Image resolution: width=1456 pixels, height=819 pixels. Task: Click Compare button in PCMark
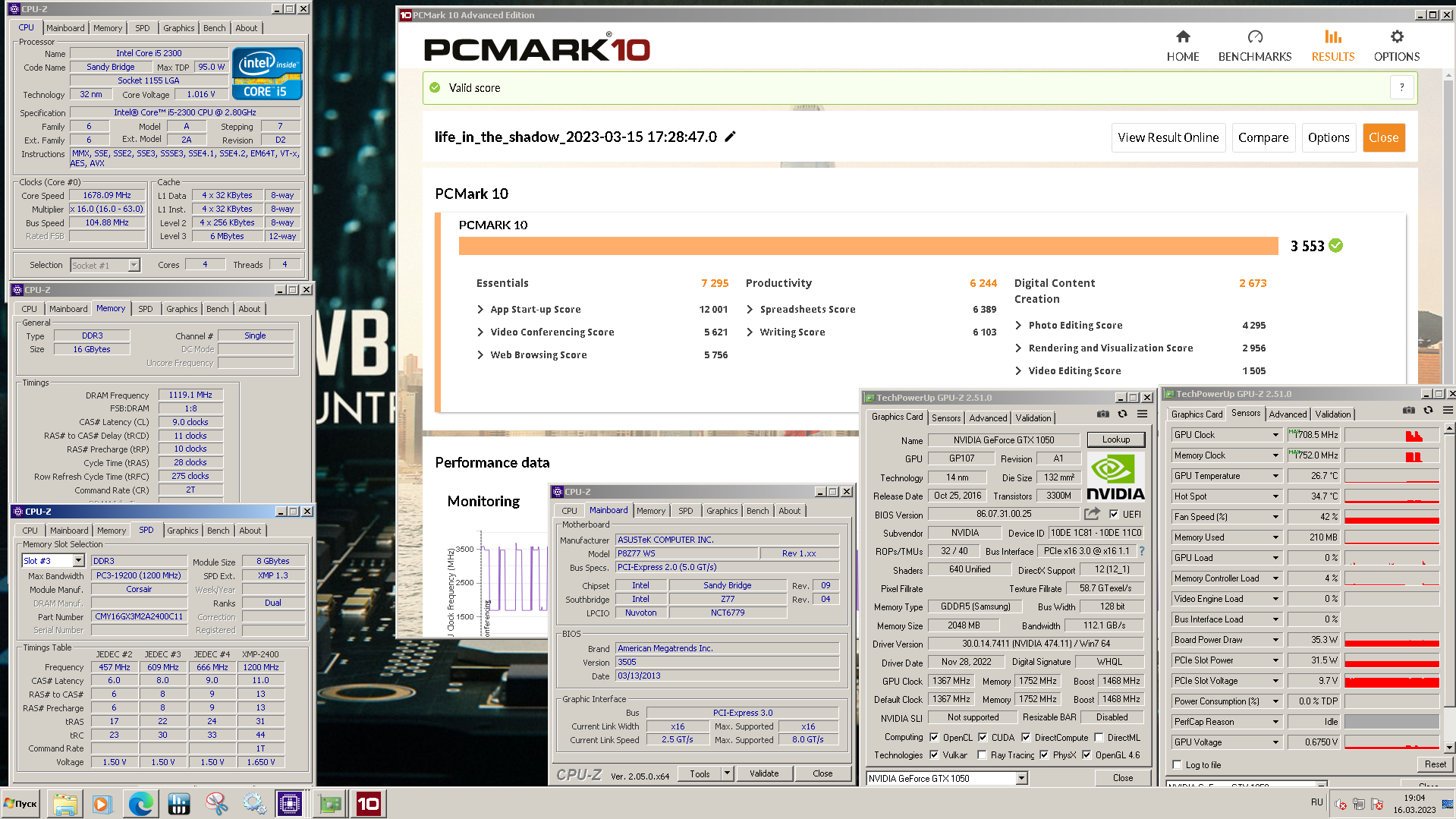1263,137
